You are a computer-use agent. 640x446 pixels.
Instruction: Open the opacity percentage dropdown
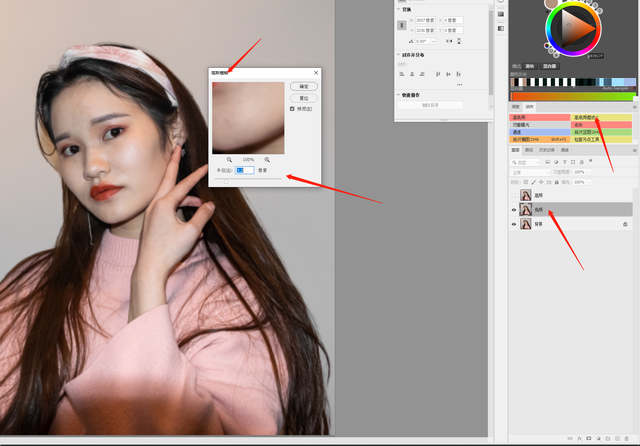tap(589, 172)
